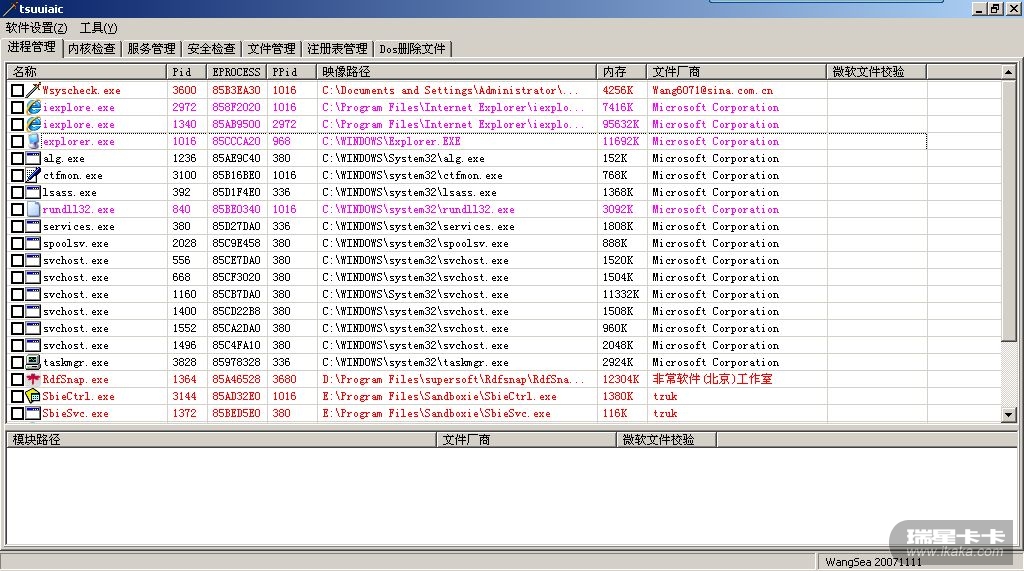The width and height of the screenshot is (1024, 571).
Task: Click C:\WINDOWS\Explorer.EXE image path
Action: point(391,141)
